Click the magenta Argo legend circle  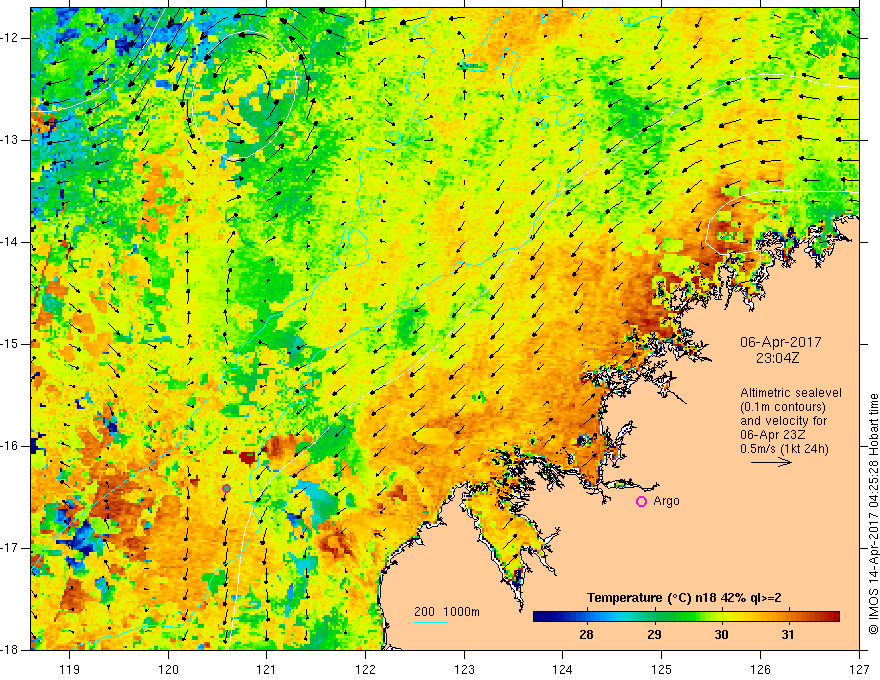point(641,502)
